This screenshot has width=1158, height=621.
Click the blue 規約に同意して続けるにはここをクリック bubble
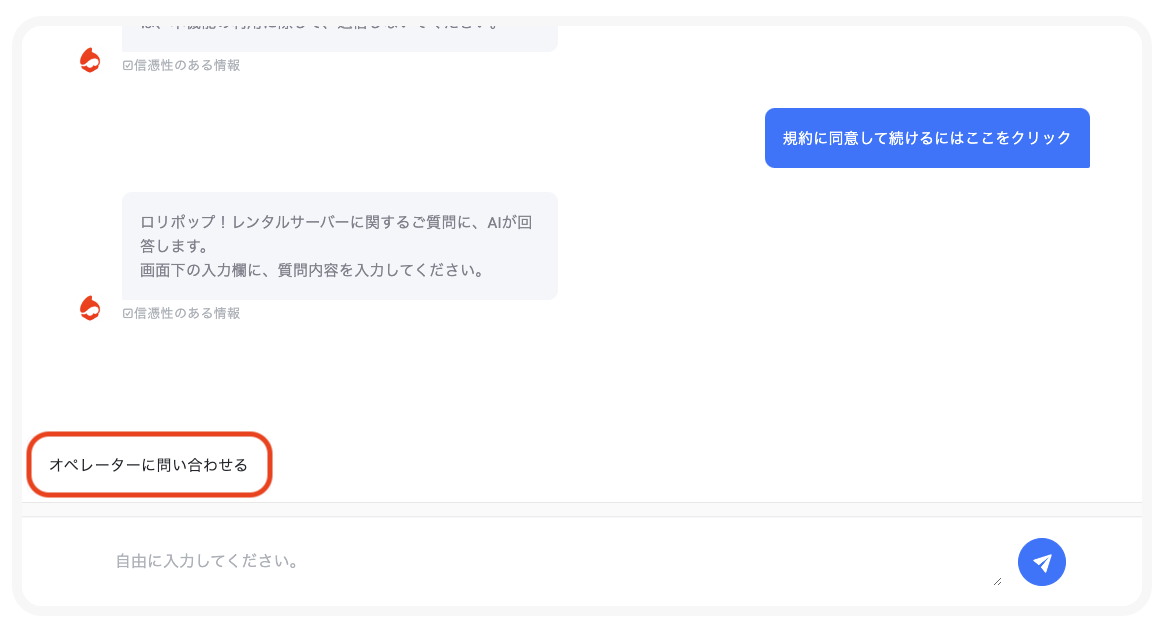[x=927, y=138]
